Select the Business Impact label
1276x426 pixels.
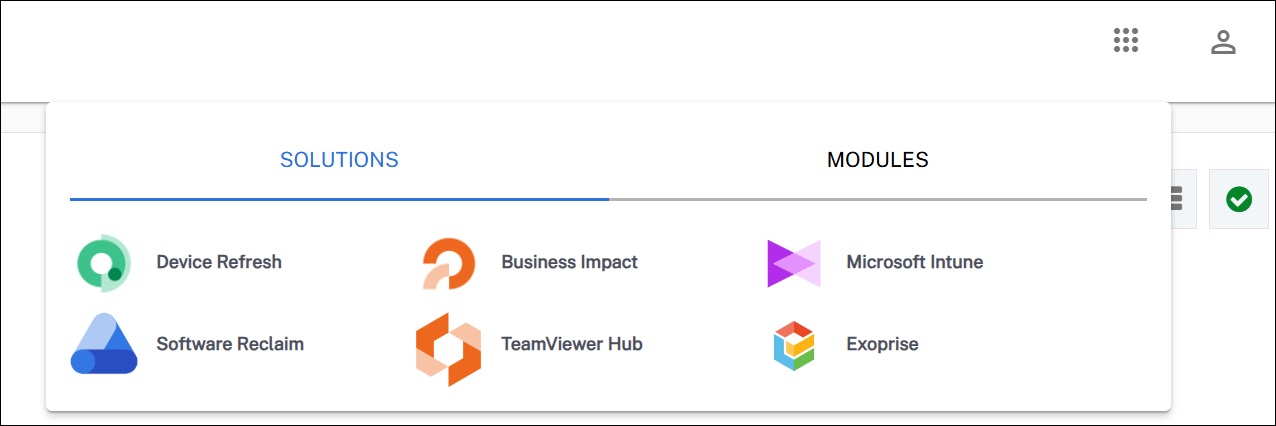coord(569,262)
